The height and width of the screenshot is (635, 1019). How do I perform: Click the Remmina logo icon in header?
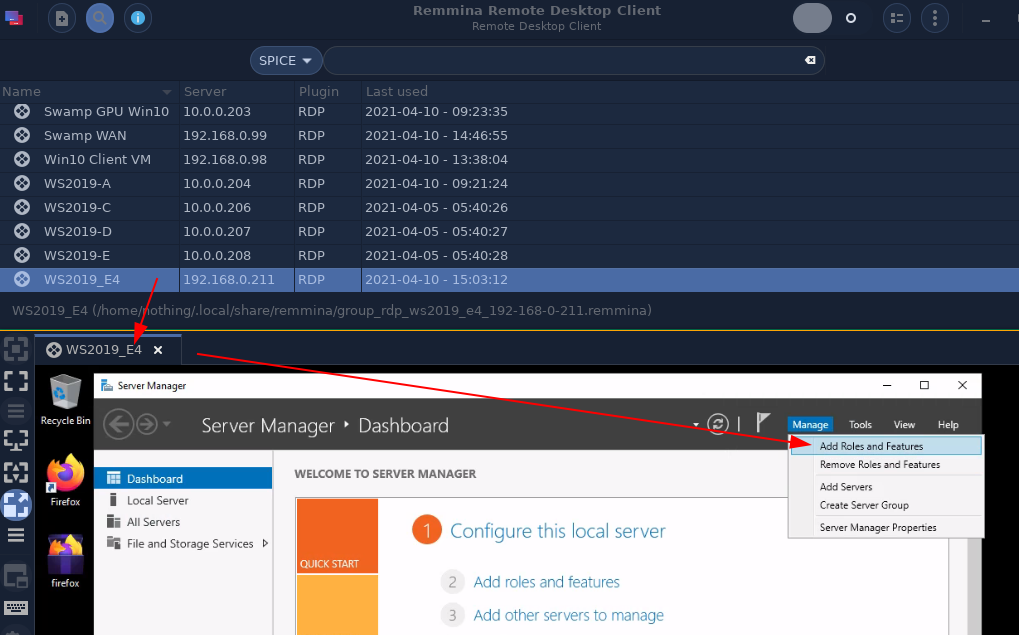[14, 18]
